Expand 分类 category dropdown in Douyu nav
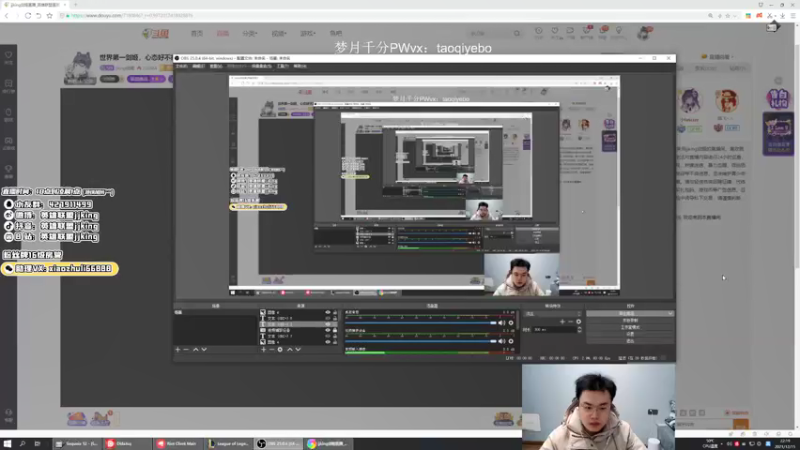800x450 pixels. pyautogui.click(x=249, y=33)
